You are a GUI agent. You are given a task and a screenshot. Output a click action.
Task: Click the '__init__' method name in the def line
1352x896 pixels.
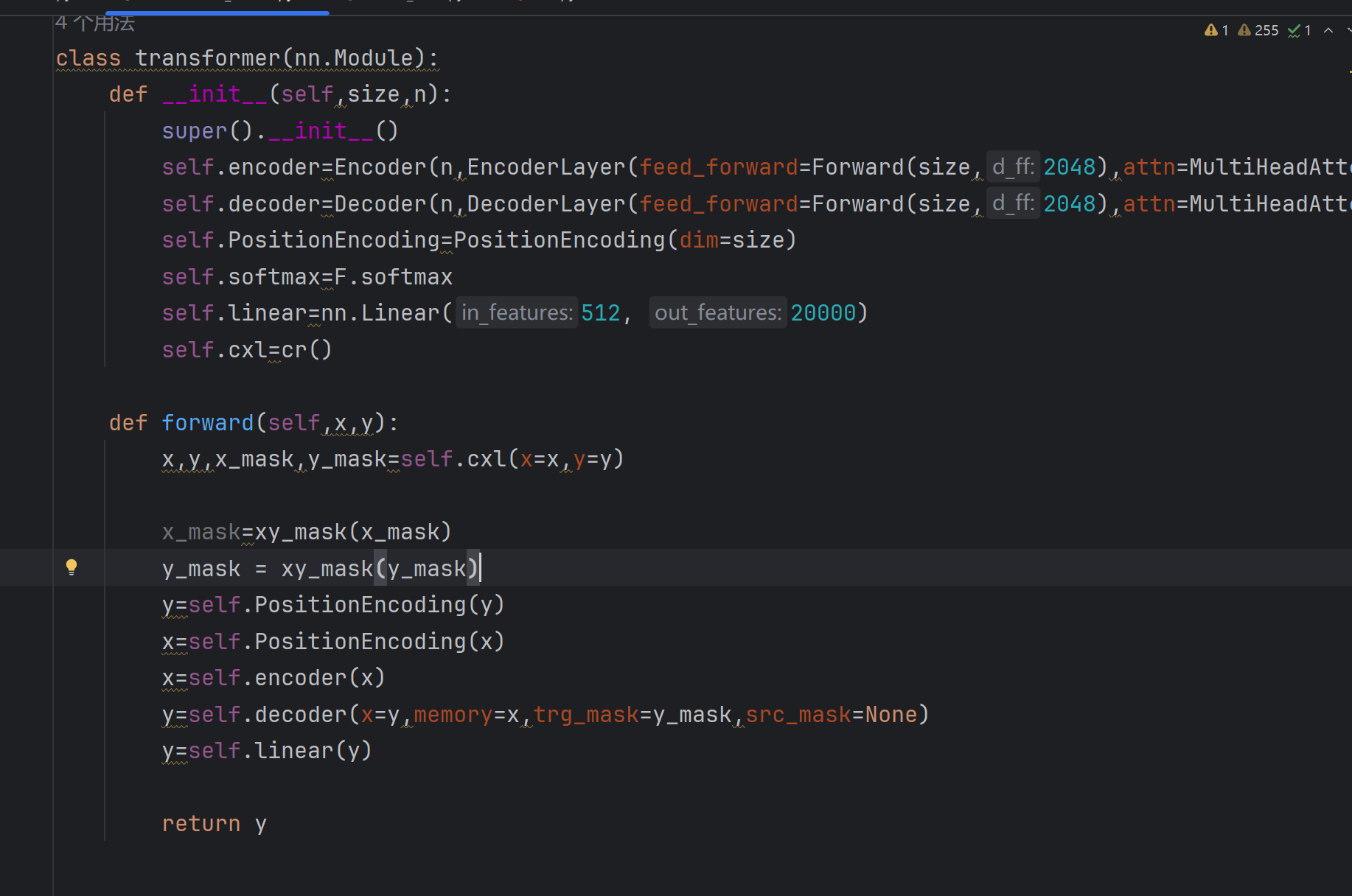pyautogui.click(x=215, y=94)
